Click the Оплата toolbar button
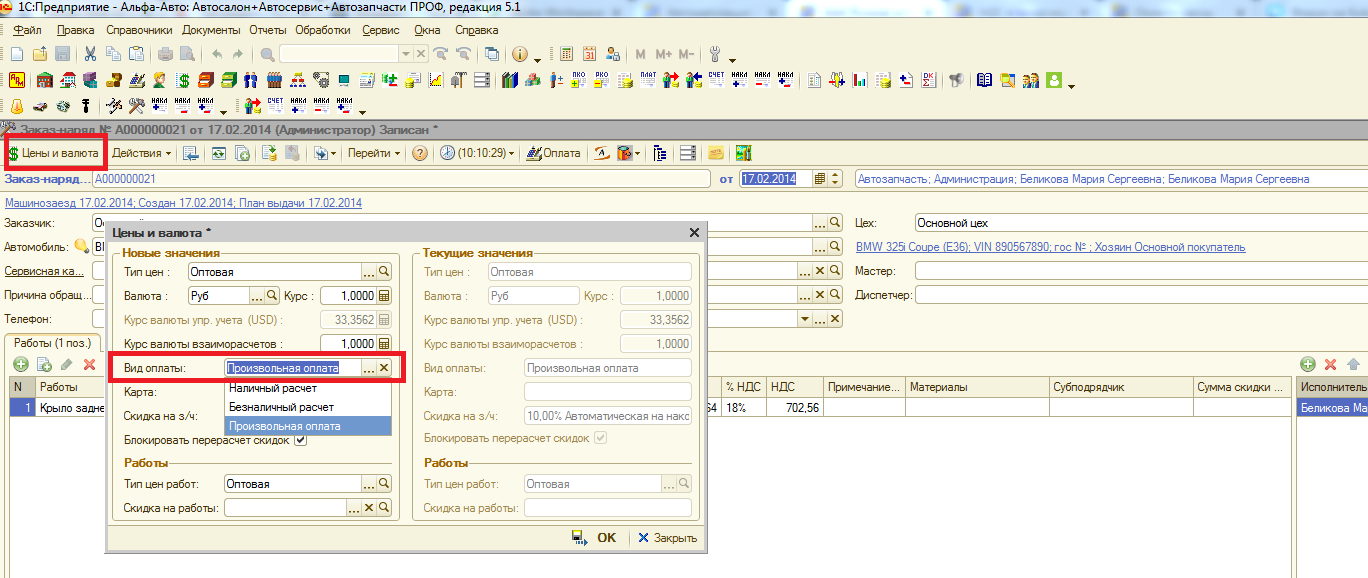 tap(553, 153)
